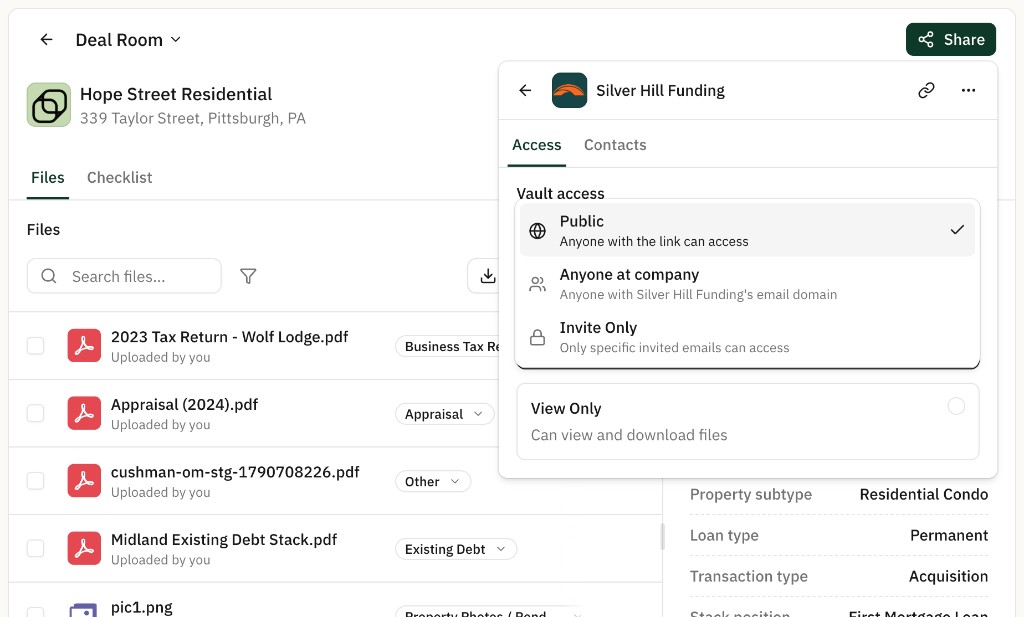Click the PDF icon for Appraisal (2024).pdf
Viewport: 1024px width, 617px height.
point(84,413)
